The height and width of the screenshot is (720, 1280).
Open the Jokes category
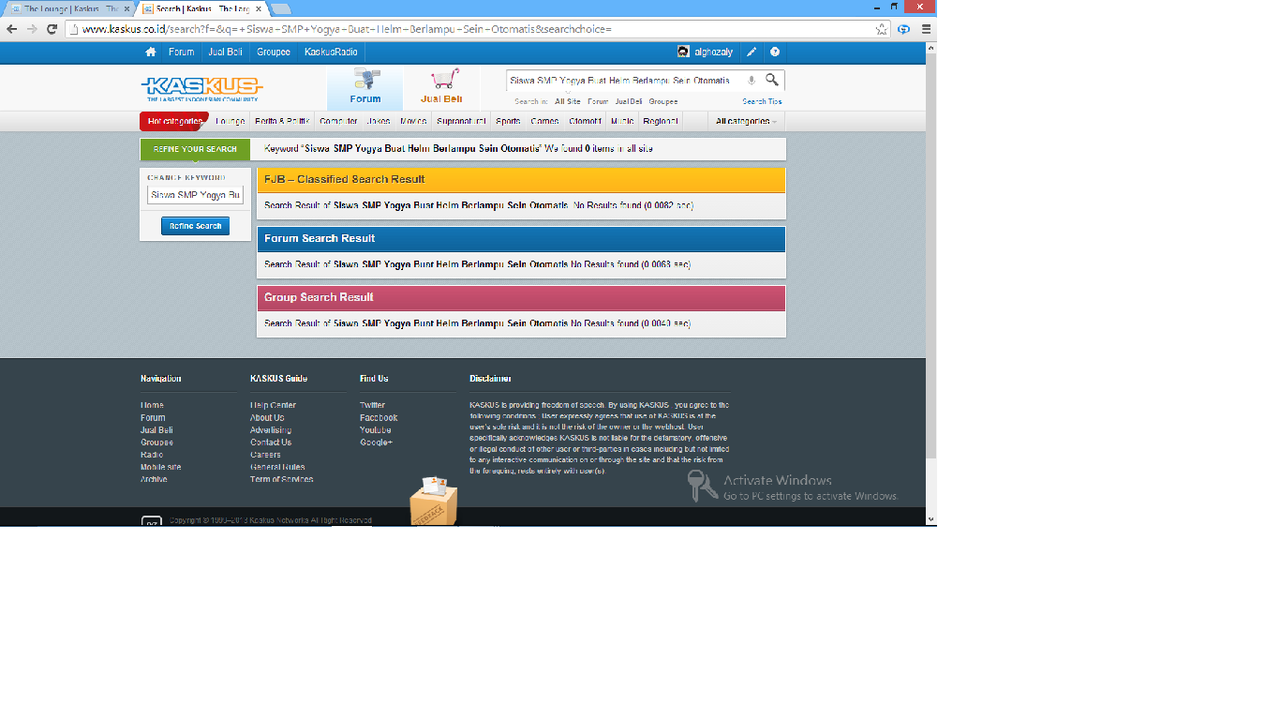point(378,121)
